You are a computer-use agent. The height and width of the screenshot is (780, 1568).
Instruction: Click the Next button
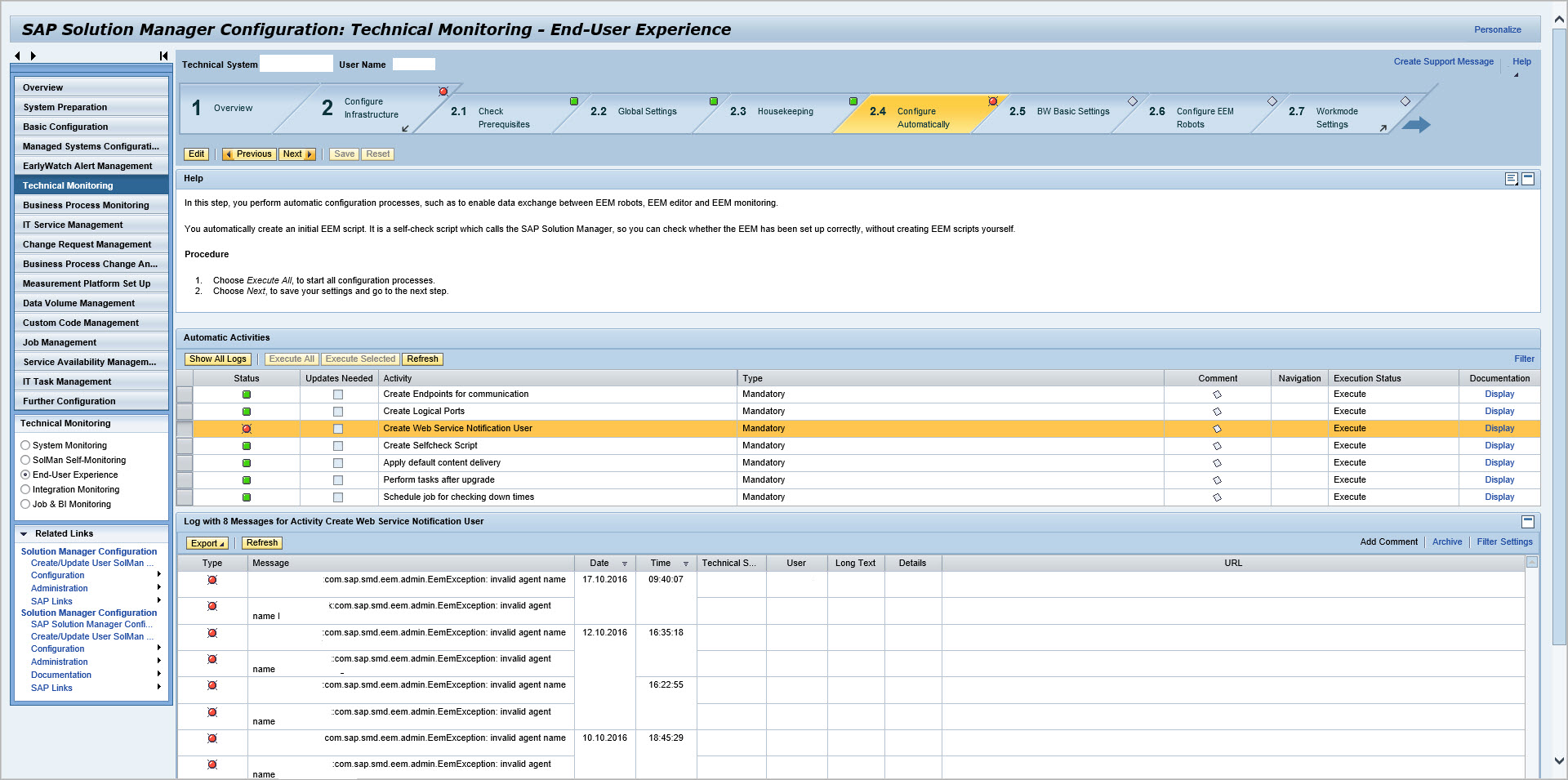point(297,154)
